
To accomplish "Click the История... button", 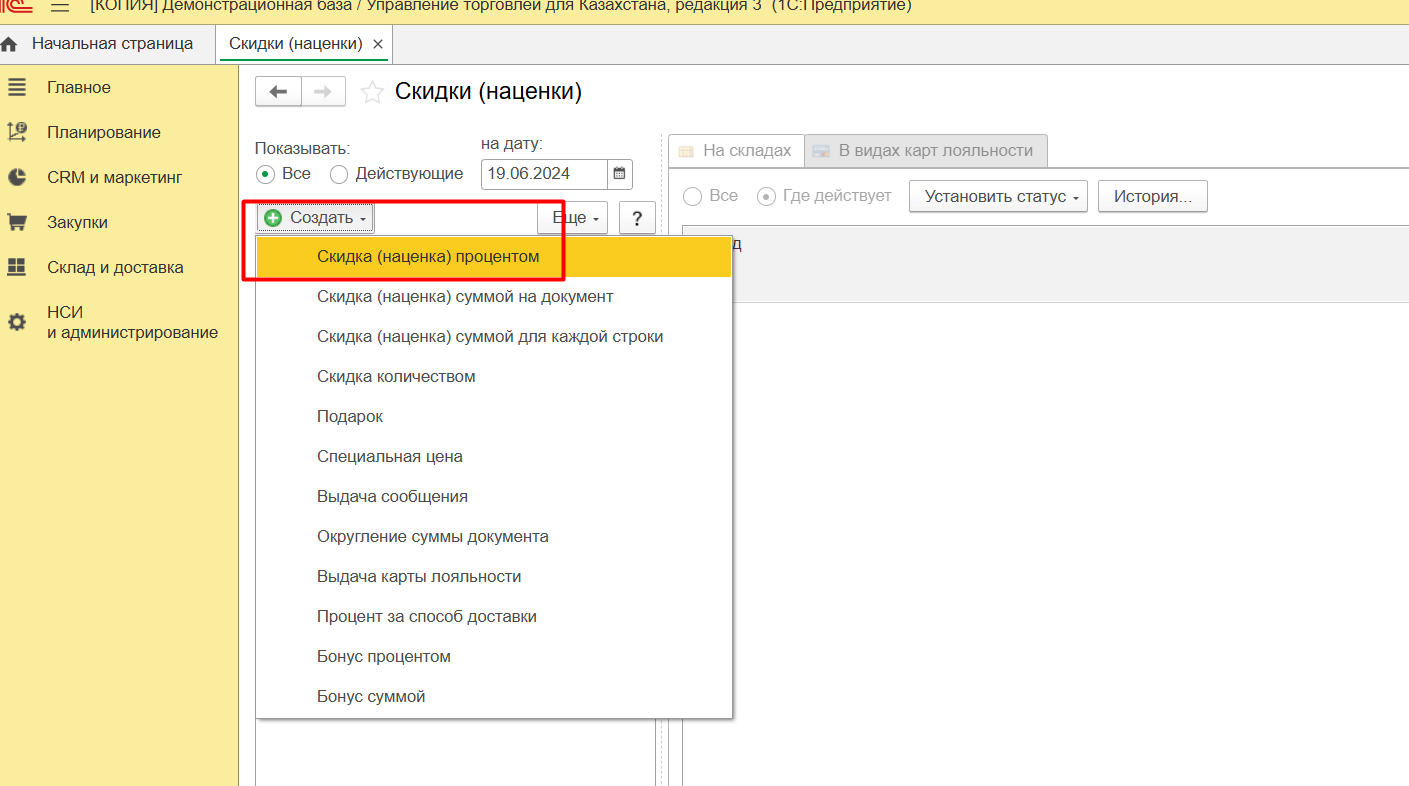I will click(1152, 197).
